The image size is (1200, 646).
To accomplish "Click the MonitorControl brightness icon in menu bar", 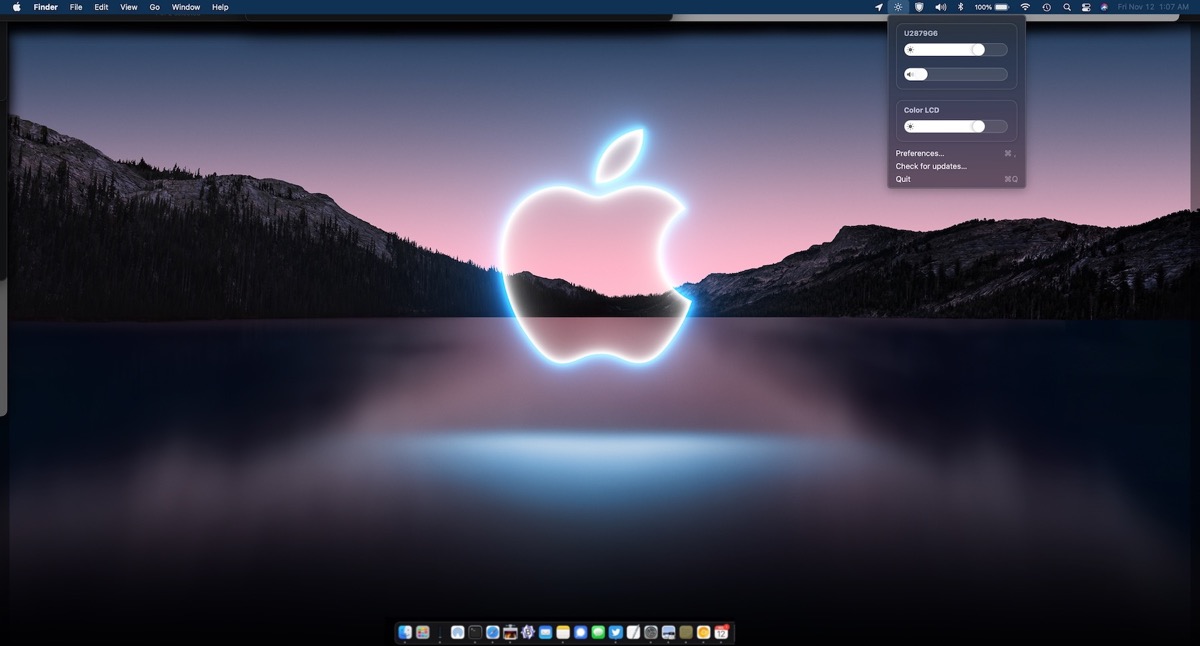I will [x=898, y=7].
